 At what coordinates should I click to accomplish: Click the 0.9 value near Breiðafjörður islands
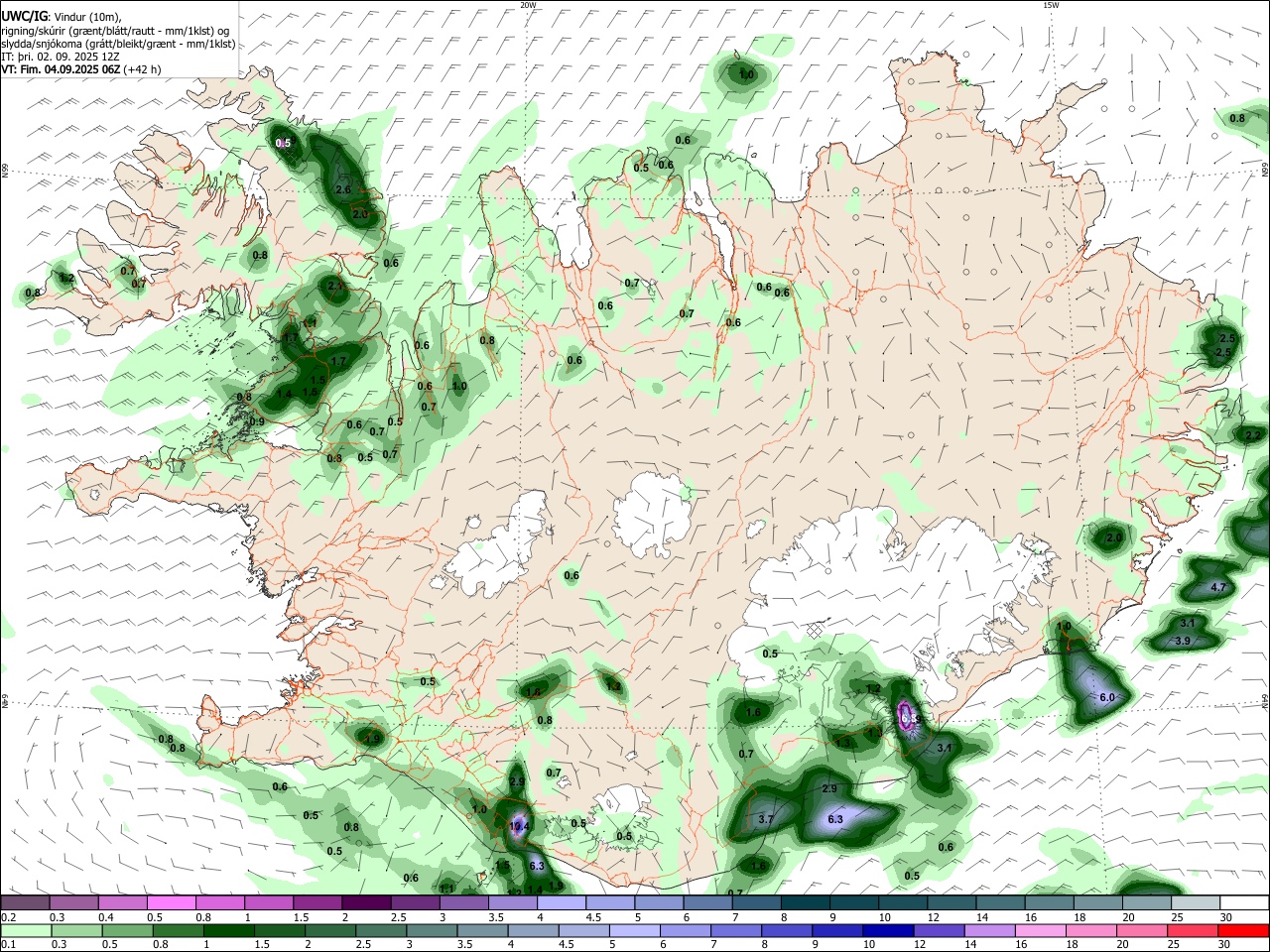257,421
